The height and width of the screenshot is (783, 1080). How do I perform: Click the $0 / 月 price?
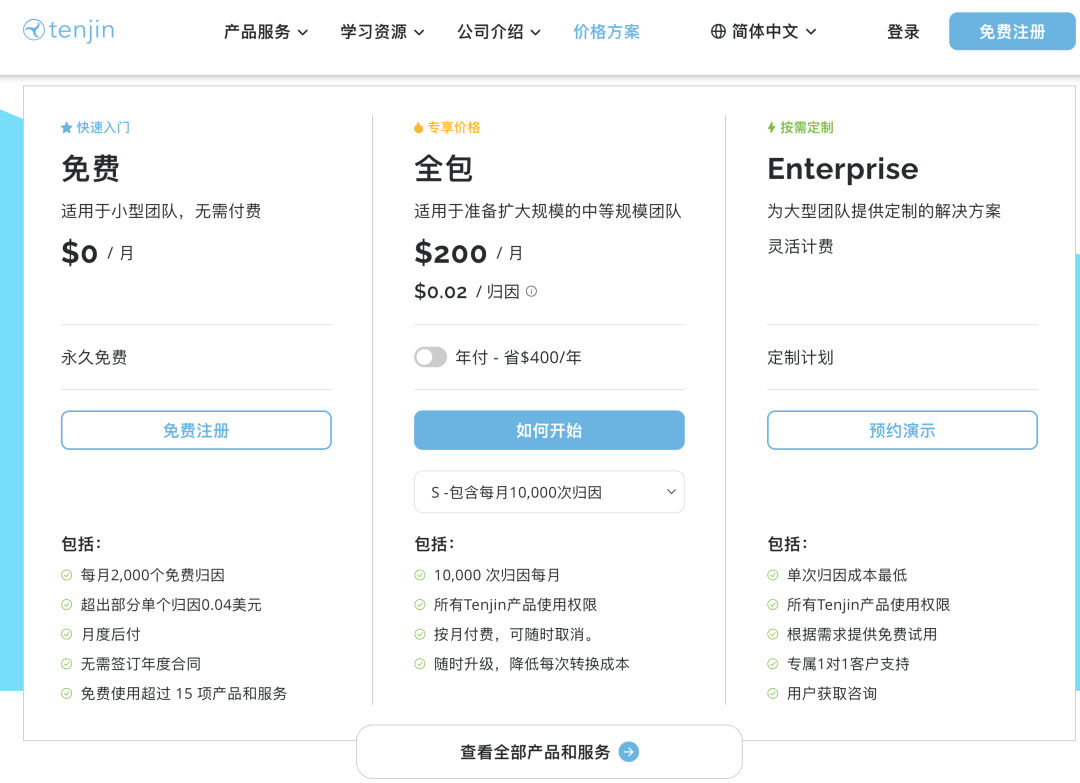(x=97, y=253)
